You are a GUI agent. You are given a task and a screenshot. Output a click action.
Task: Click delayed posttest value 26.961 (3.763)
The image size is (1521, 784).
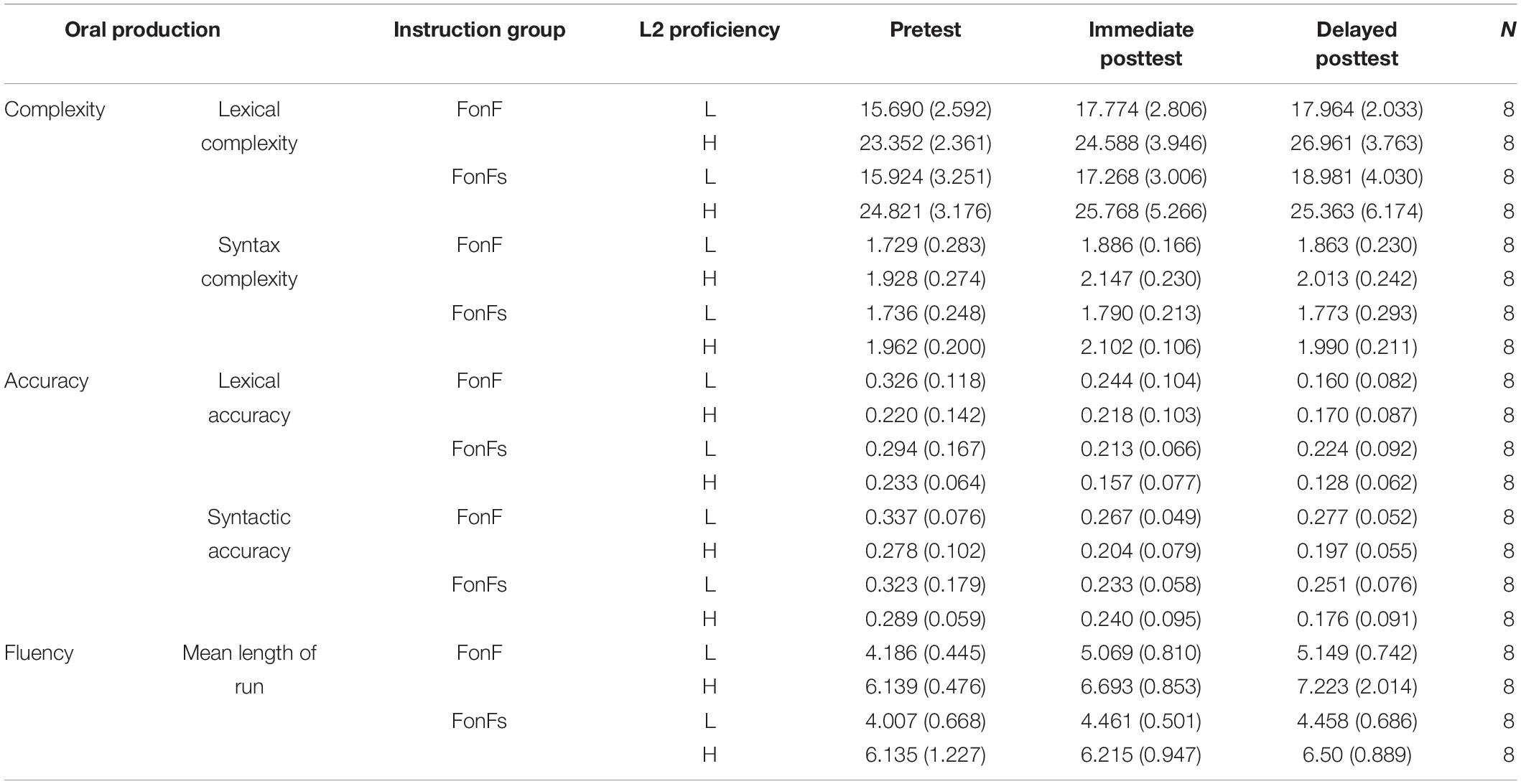point(1357,143)
